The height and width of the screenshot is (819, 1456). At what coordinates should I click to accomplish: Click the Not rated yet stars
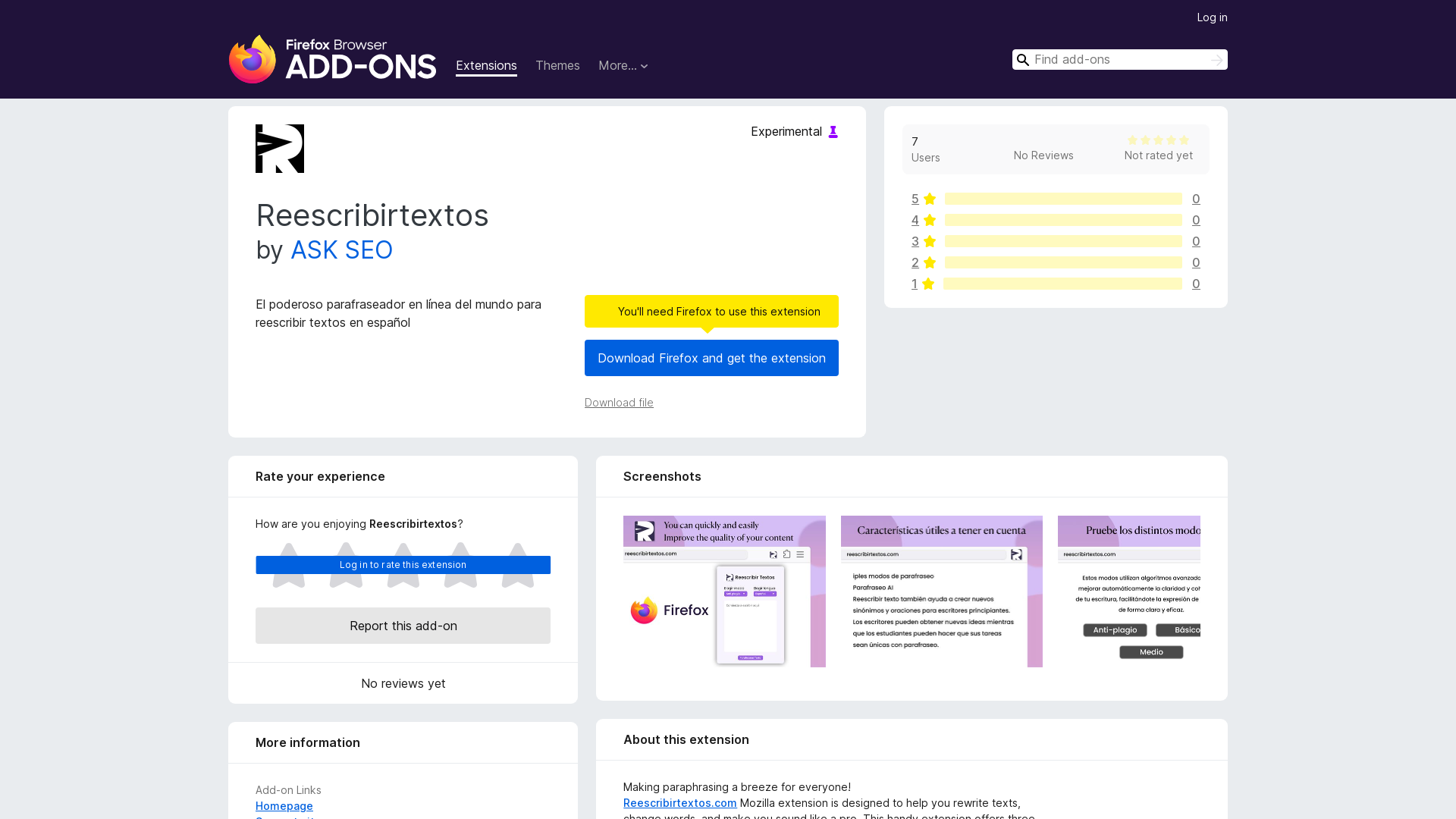pyautogui.click(x=1158, y=140)
